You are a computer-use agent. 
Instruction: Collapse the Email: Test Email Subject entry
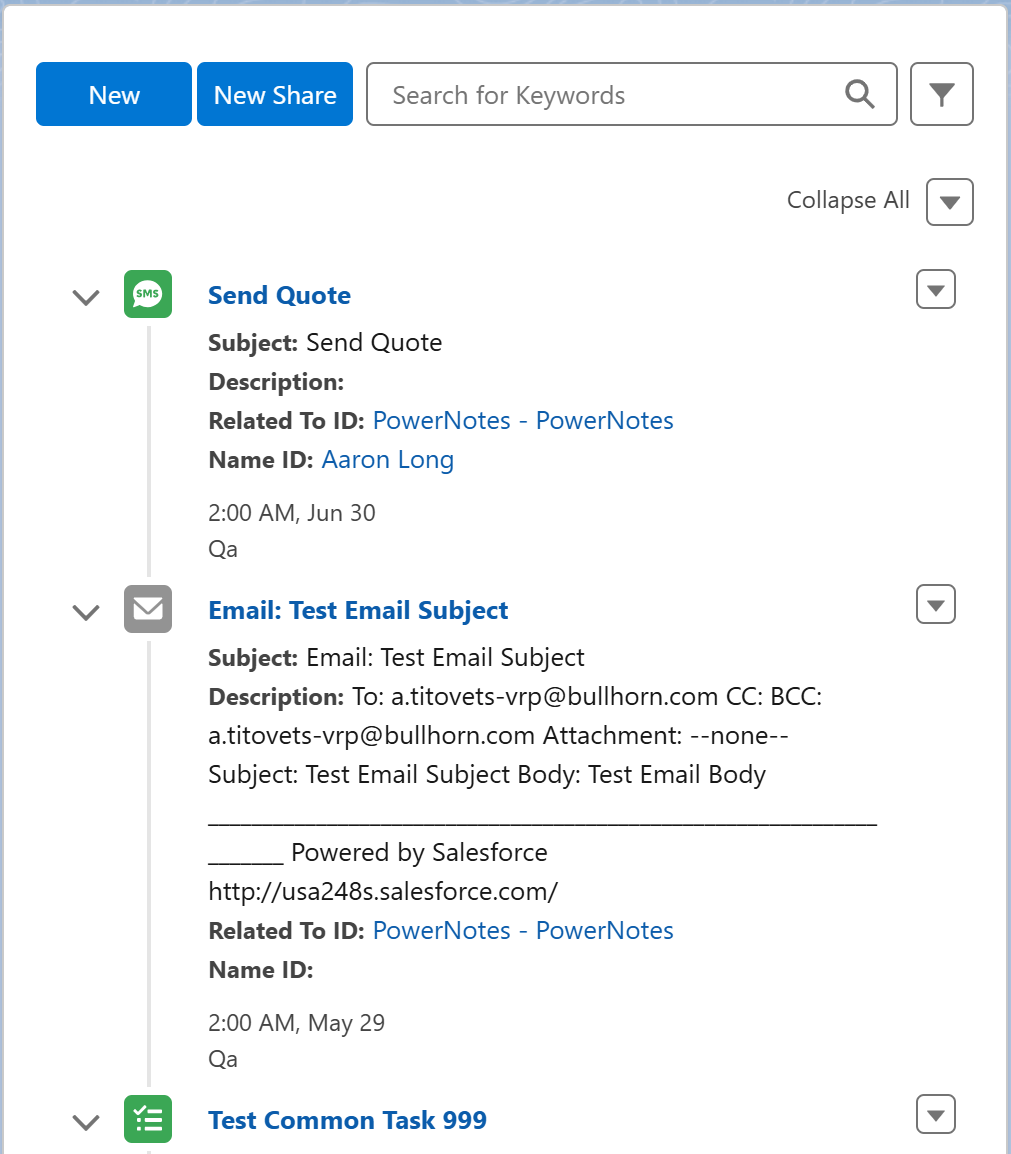[x=86, y=612]
